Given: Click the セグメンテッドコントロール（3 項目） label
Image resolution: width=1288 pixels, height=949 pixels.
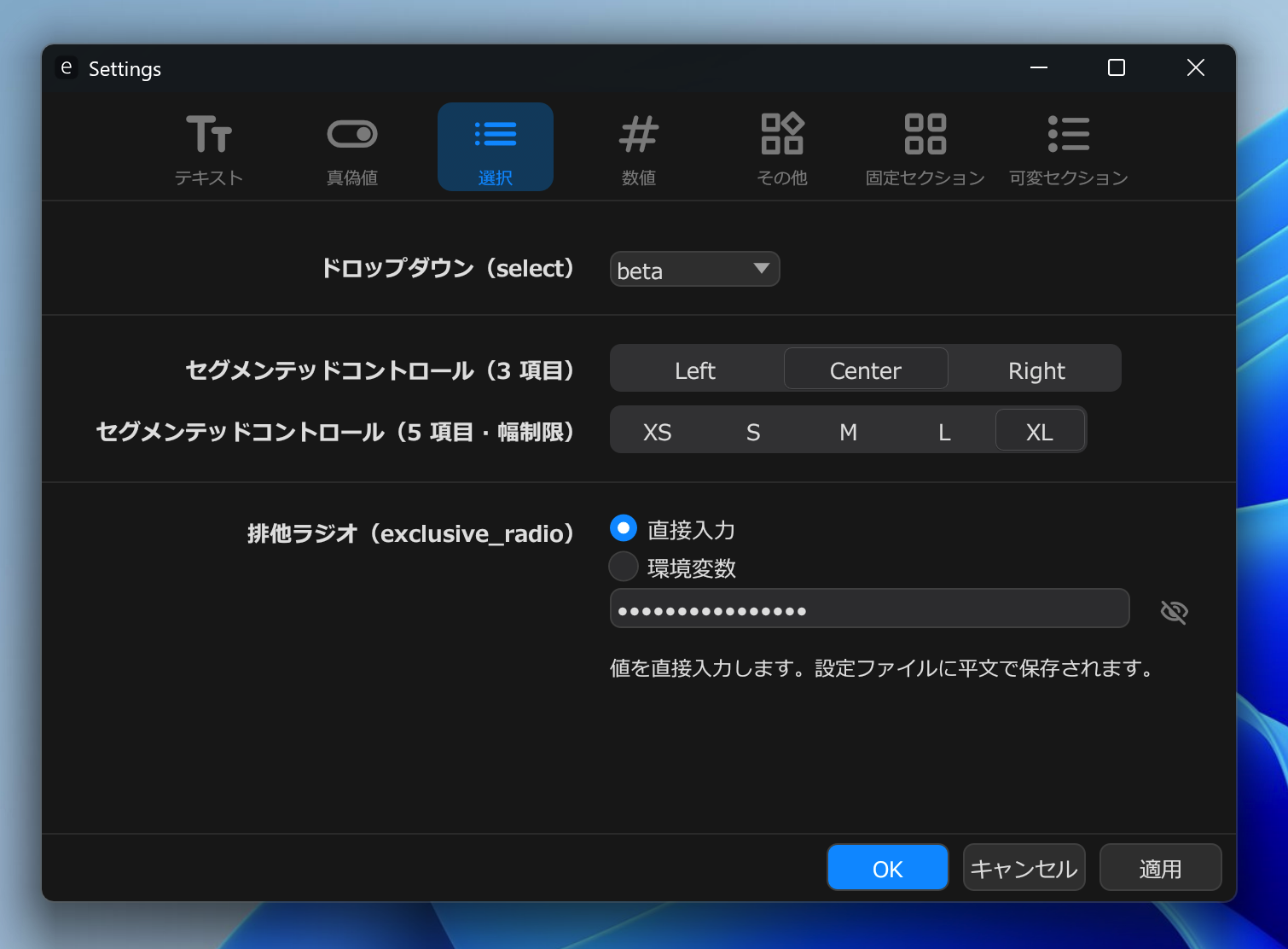Looking at the screenshot, I should tap(380, 370).
